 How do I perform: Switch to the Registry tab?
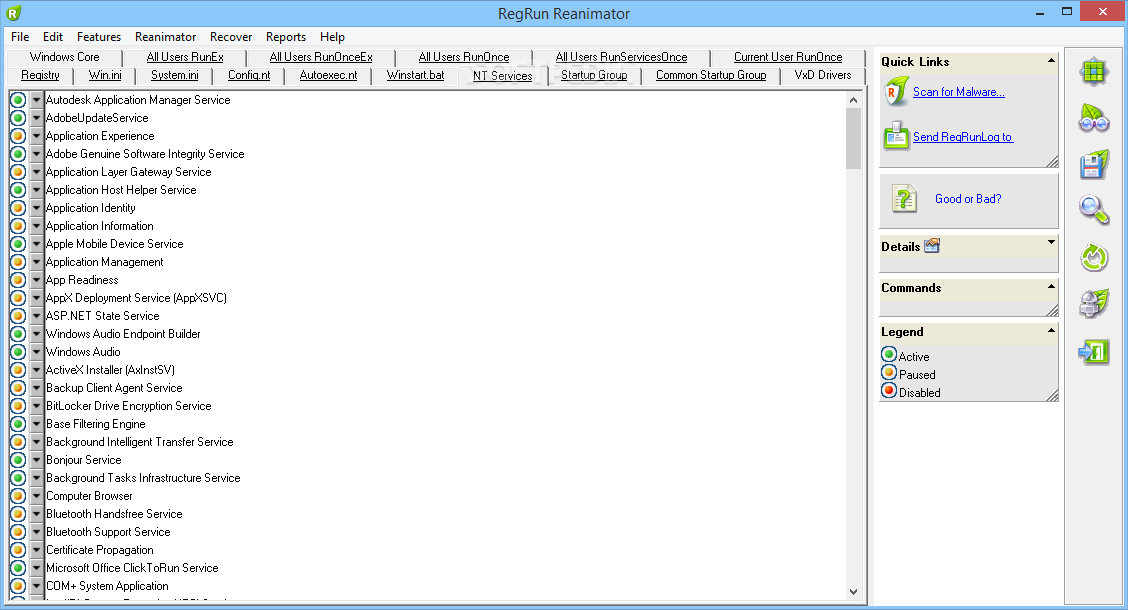tap(40, 75)
